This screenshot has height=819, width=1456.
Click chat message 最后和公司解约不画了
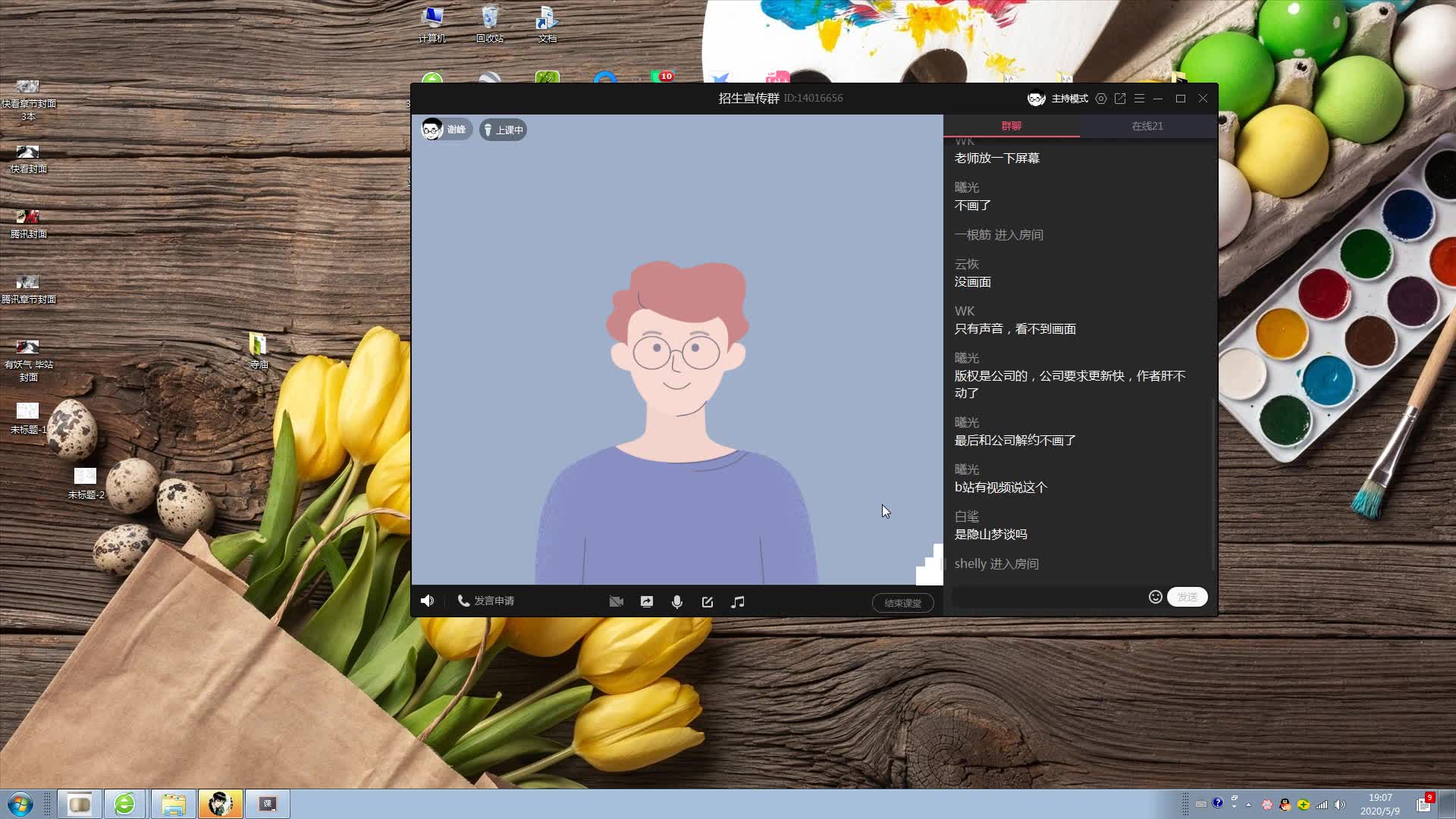tap(1015, 441)
